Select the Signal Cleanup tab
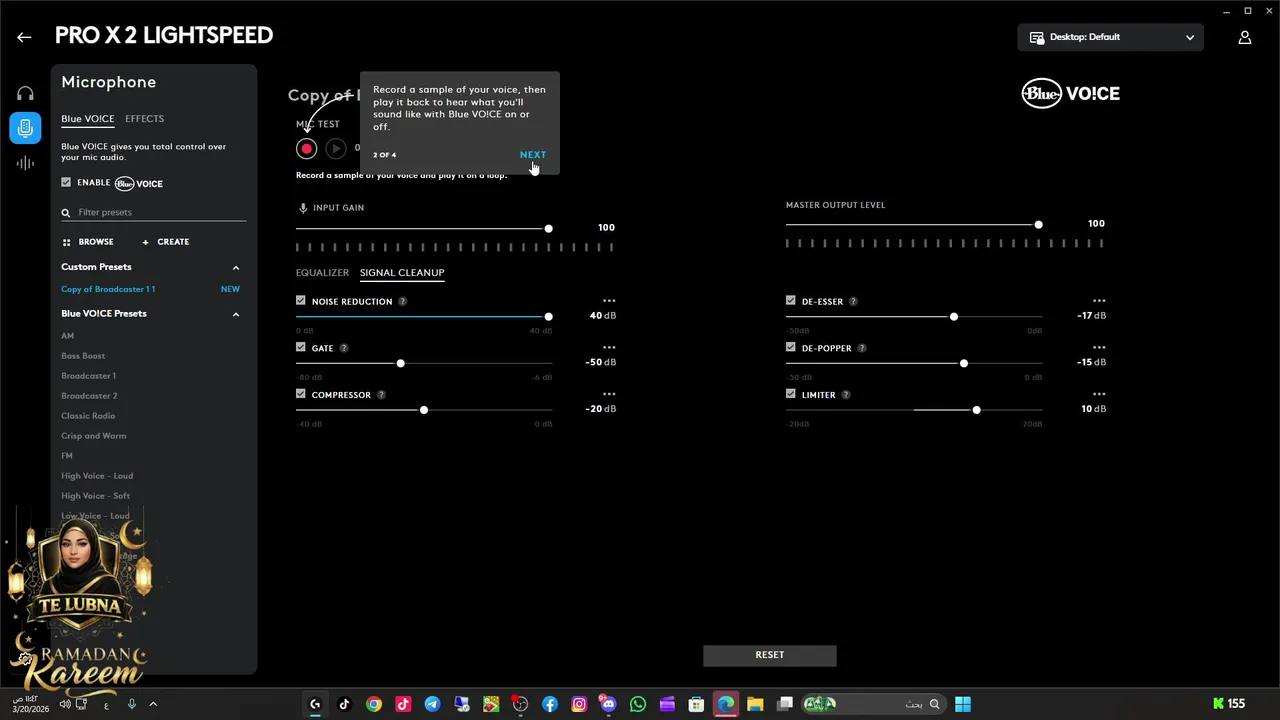The width and height of the screenshot is (1280, 720). (402, 272)
